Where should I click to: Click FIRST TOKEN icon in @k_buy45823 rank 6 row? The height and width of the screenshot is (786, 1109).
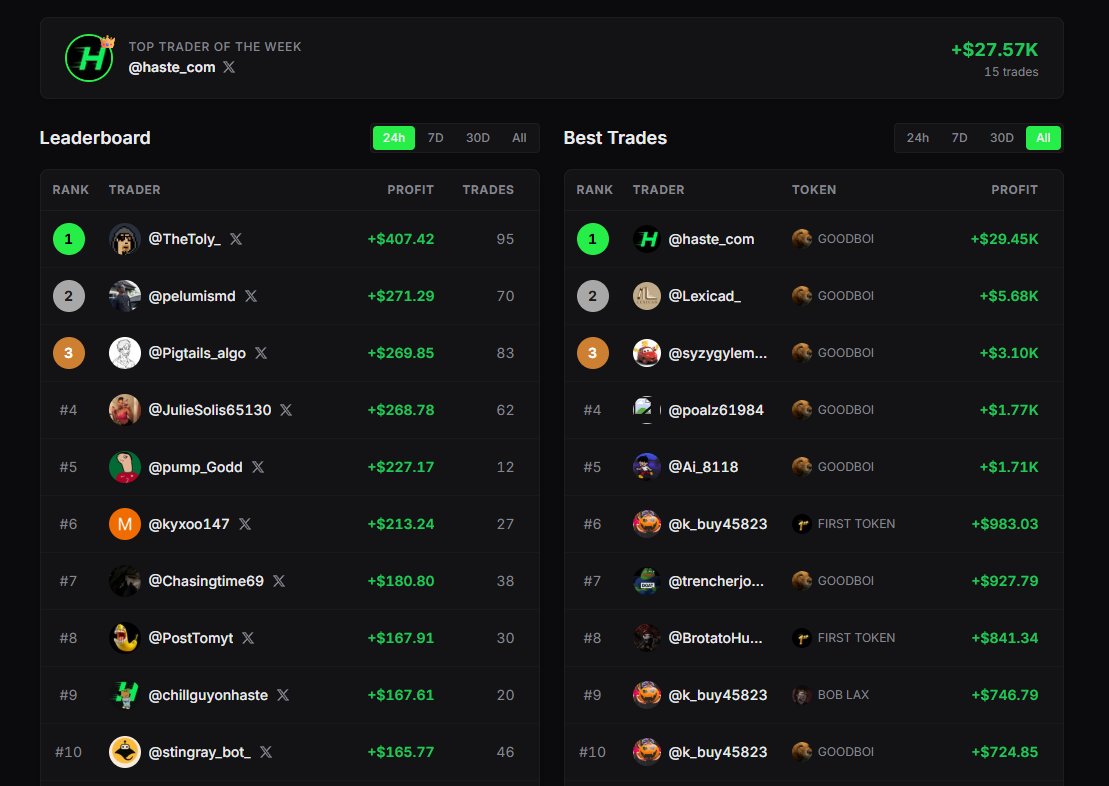(801, 524)
